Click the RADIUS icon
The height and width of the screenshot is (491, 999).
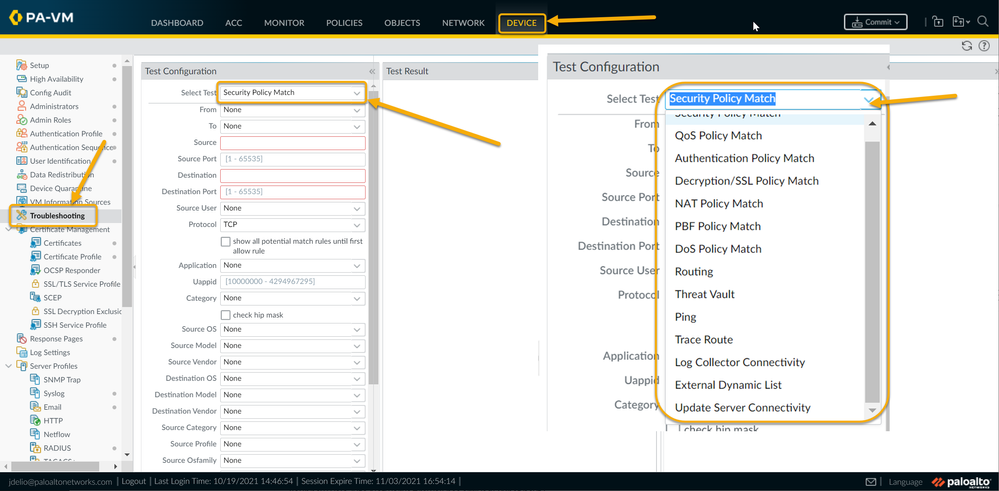click(x=36, y=448)
